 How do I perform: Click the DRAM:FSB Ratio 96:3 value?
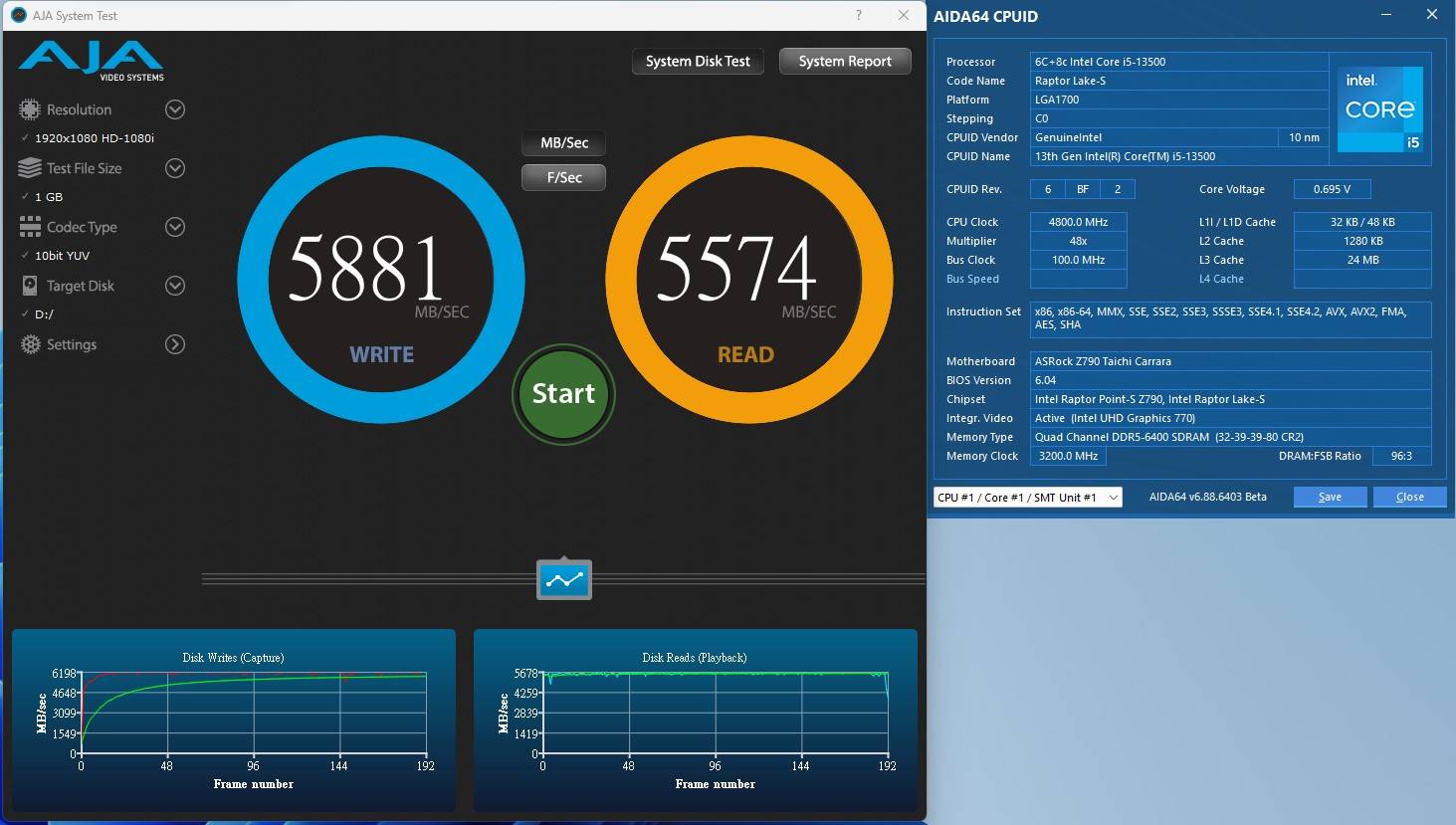pos(1401,456)
